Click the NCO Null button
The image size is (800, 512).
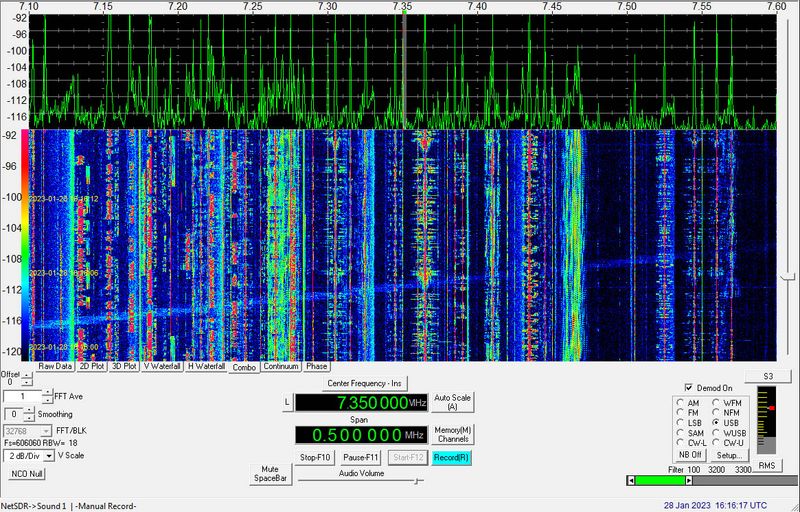pyautogui.click(x=27, y=474)
